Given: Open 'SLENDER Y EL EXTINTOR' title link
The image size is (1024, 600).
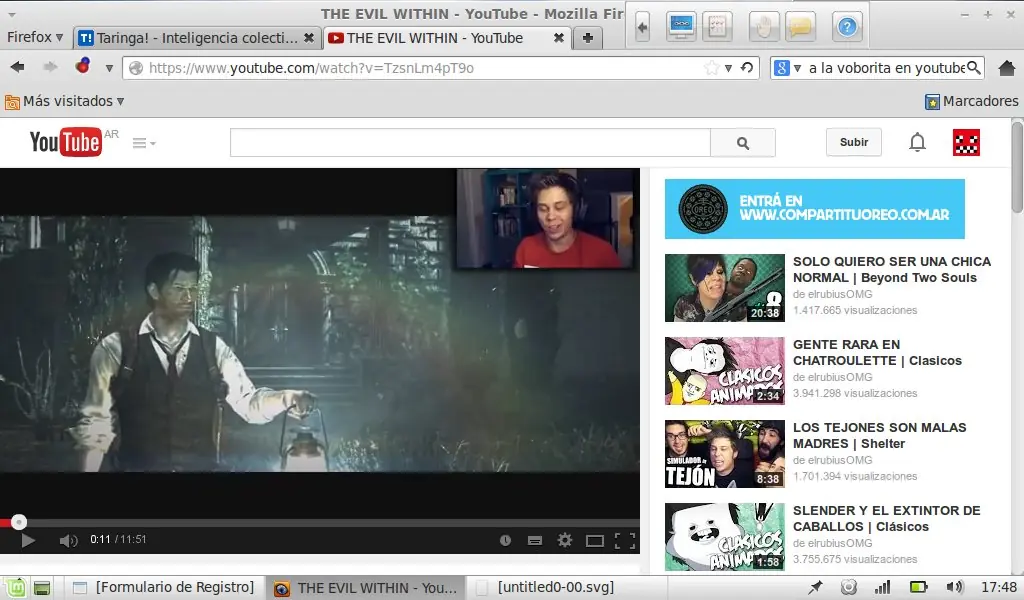Looking at the screenshot, I should 886,518.
